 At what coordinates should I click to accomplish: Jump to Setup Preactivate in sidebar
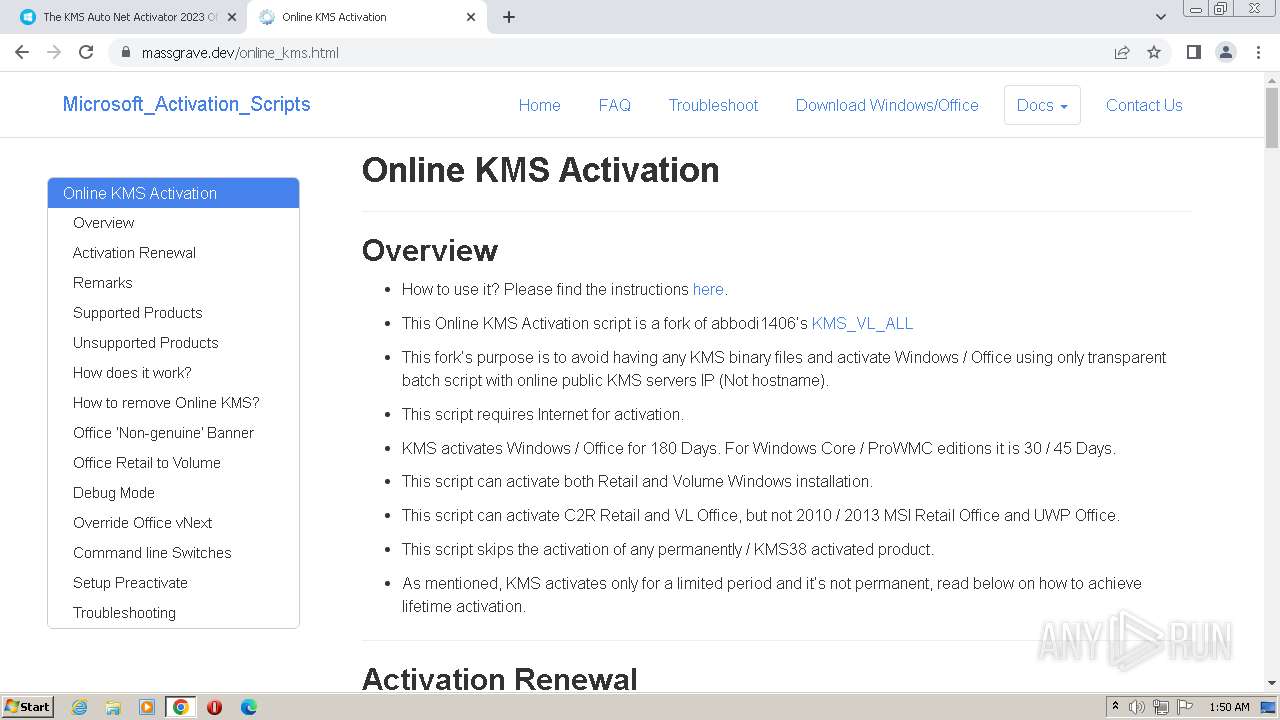[173, 583]
